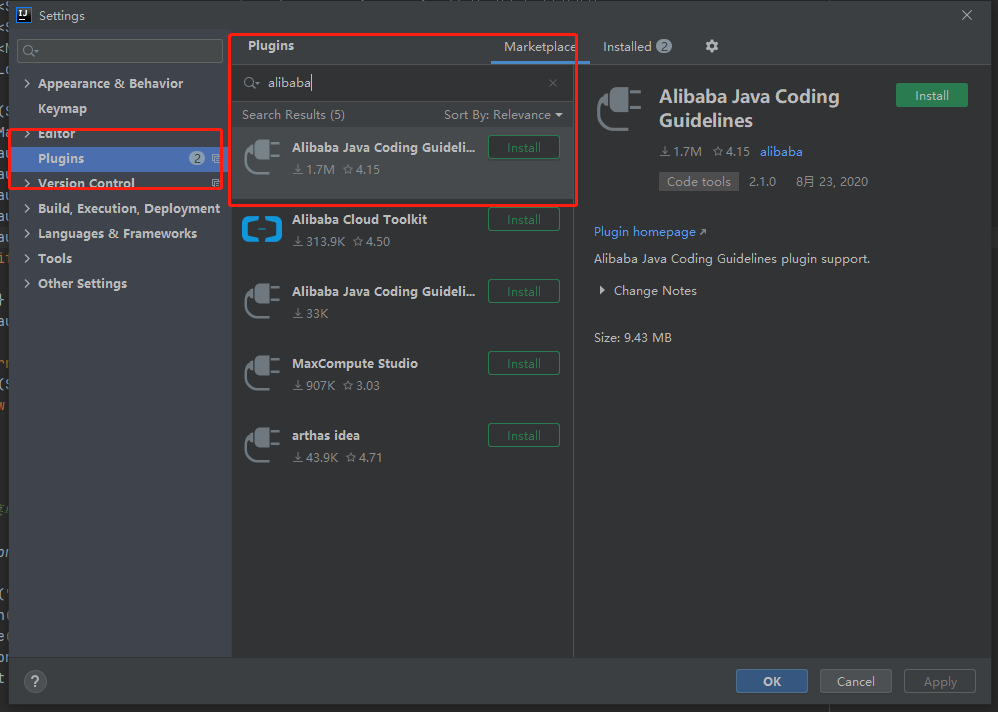Viewport: 998px width, 712px height.
Task: Click the installed plugins count badge 2
Action: (x=664, y=46)
